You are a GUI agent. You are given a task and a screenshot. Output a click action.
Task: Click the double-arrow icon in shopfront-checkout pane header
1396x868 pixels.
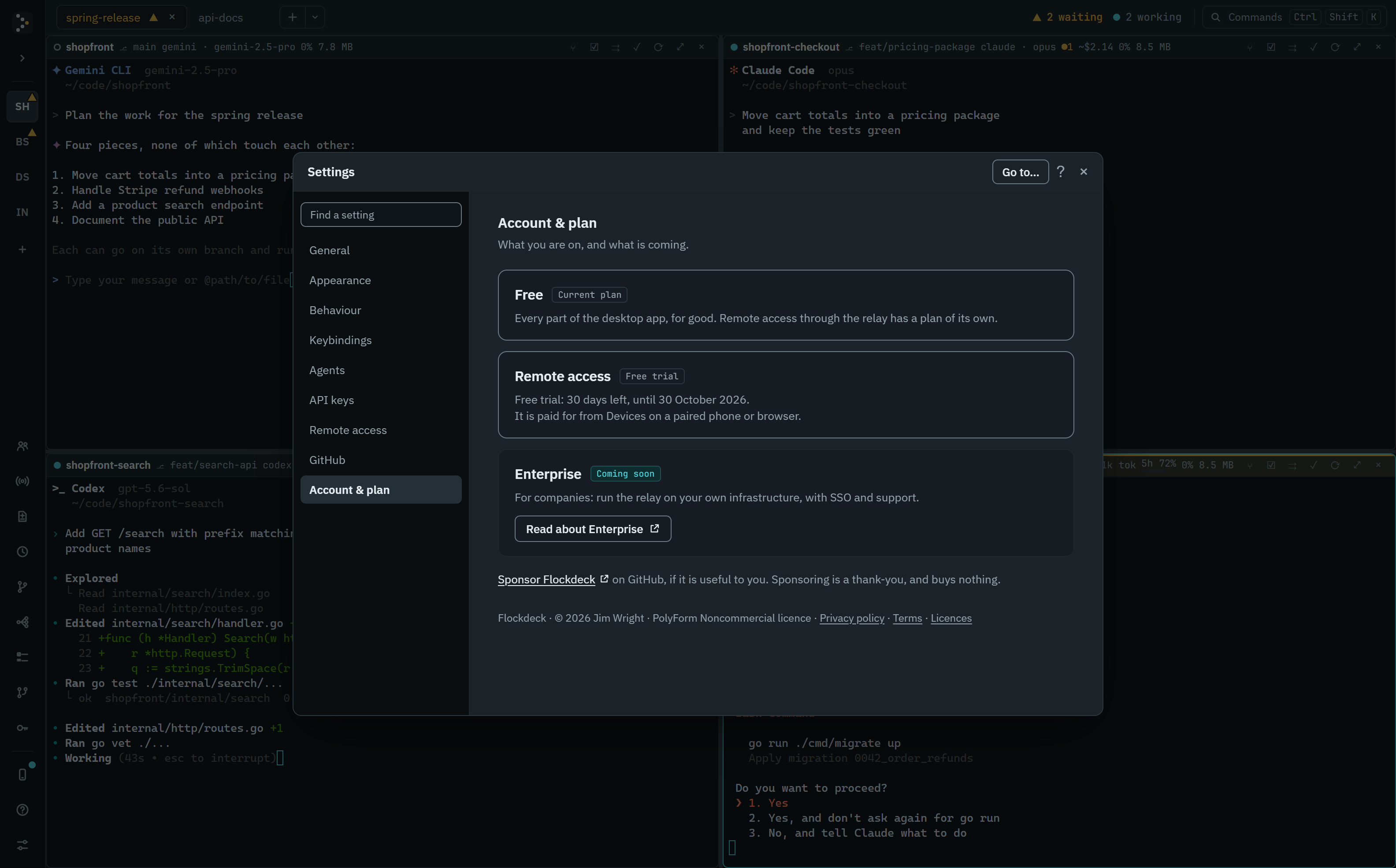(1292, 47)
